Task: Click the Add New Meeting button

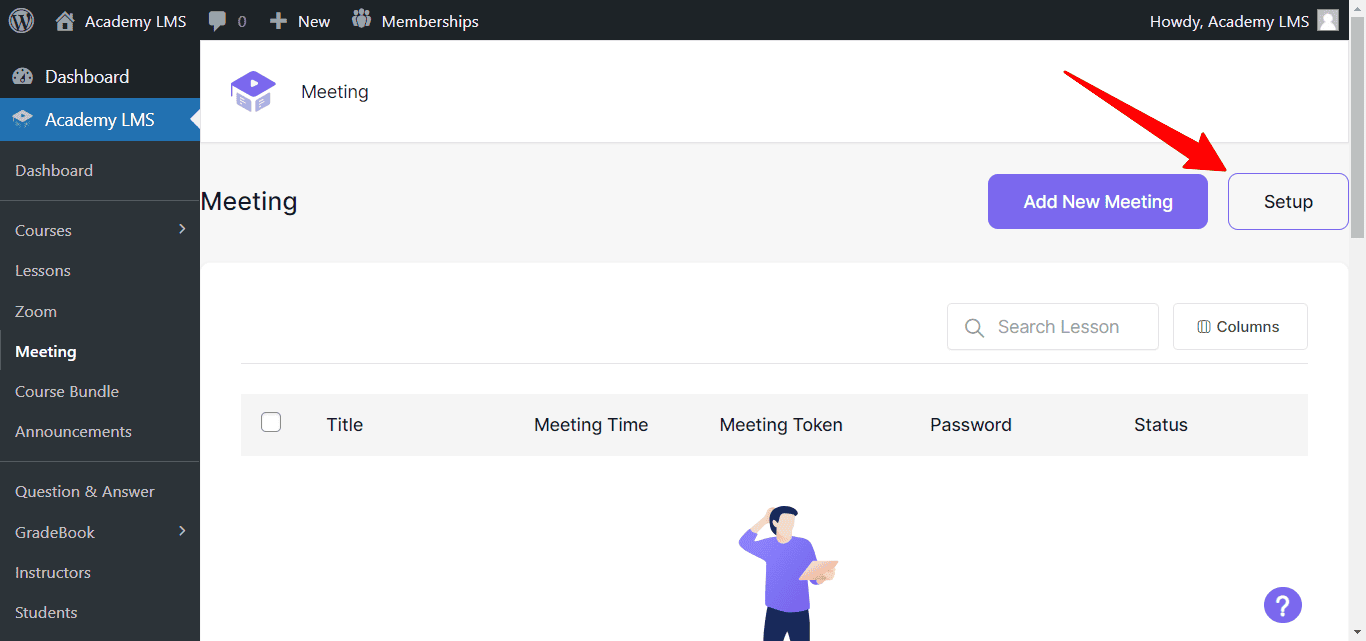Action: click(x=1098, y=202)
